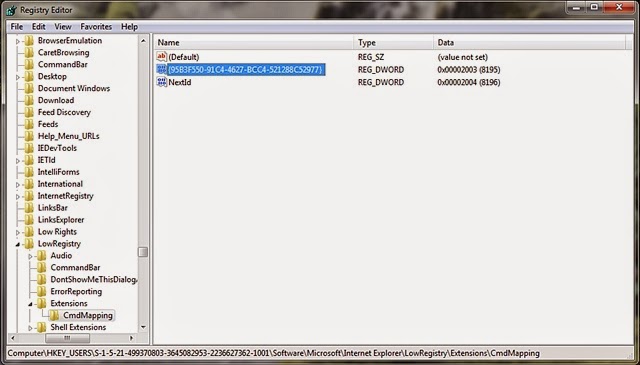Image resolution: width=640 pixels, height=365 pixels.
Task: Expand the BrowserEmulation key
Action: [x=18, y=41]
